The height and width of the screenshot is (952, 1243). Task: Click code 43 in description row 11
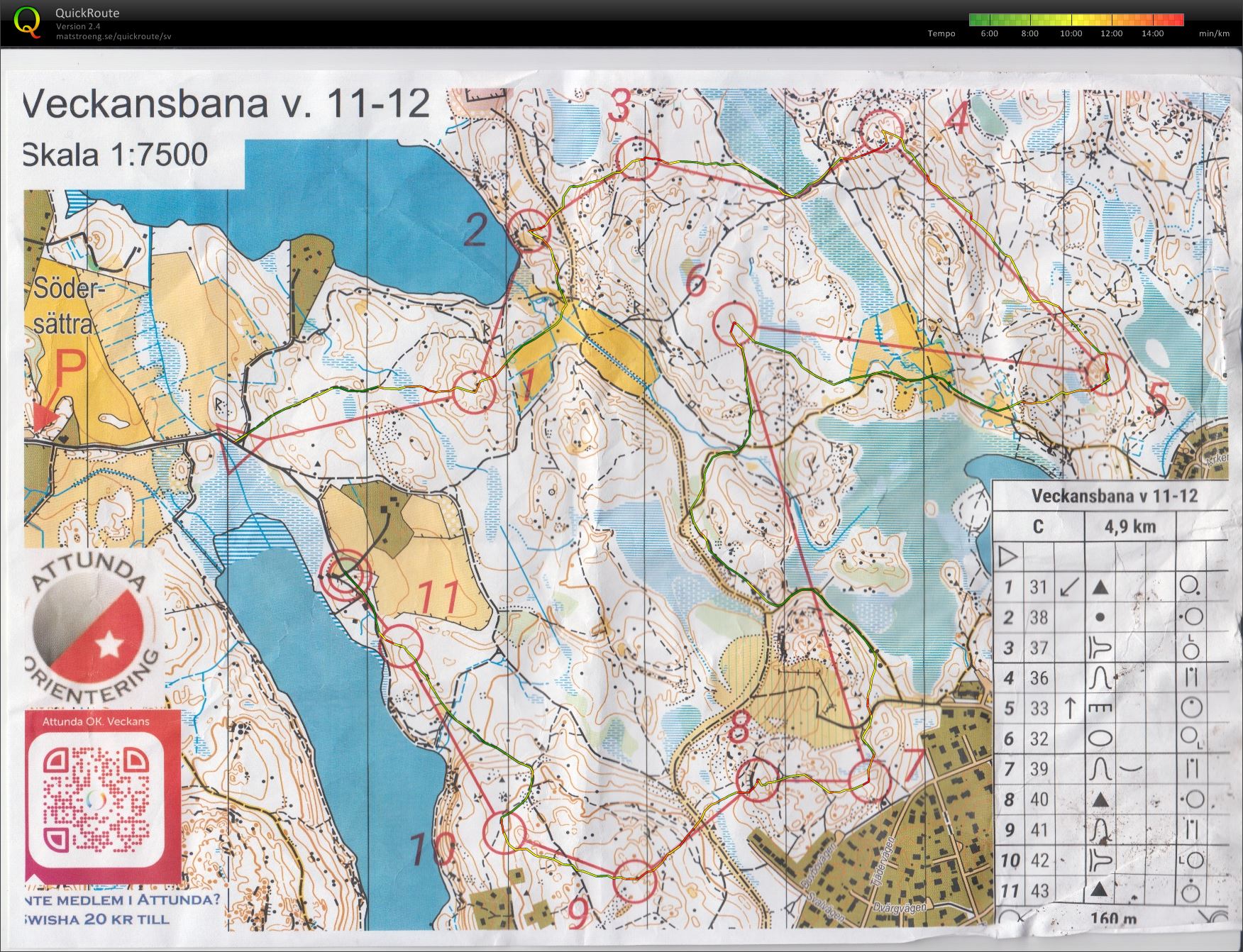[x=1039, y=890]
